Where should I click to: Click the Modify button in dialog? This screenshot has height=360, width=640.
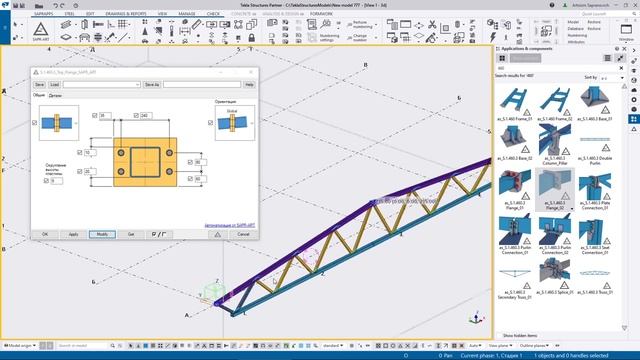click(x=102, y=234)
